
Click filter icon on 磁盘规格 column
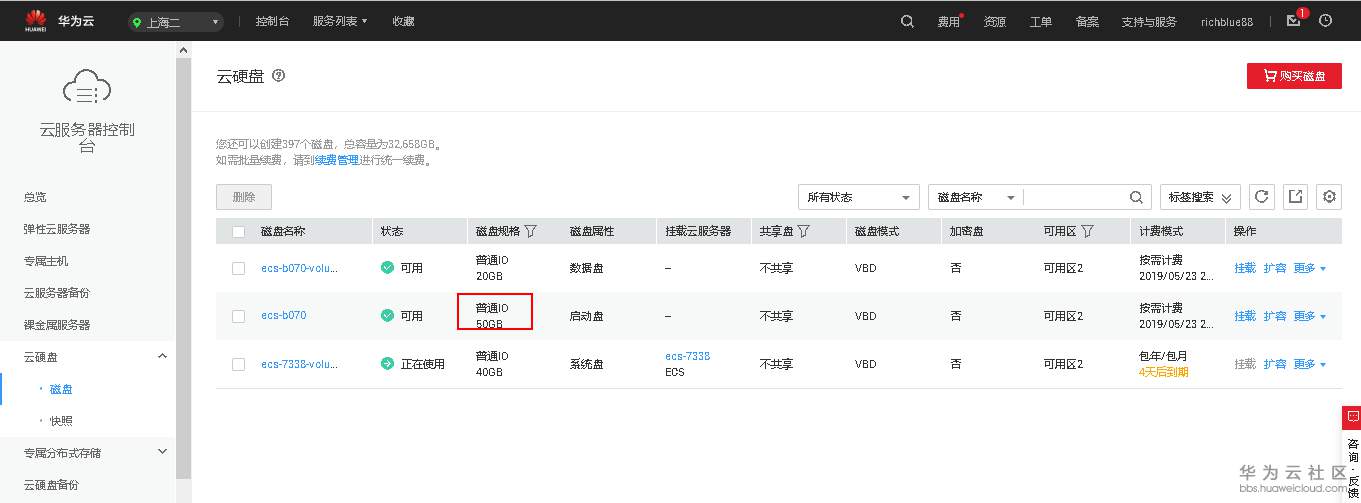pyautogui.click(x=531, y=231)
